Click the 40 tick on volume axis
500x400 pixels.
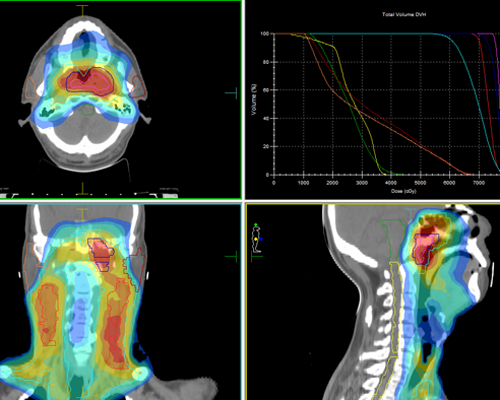(266, 118)
